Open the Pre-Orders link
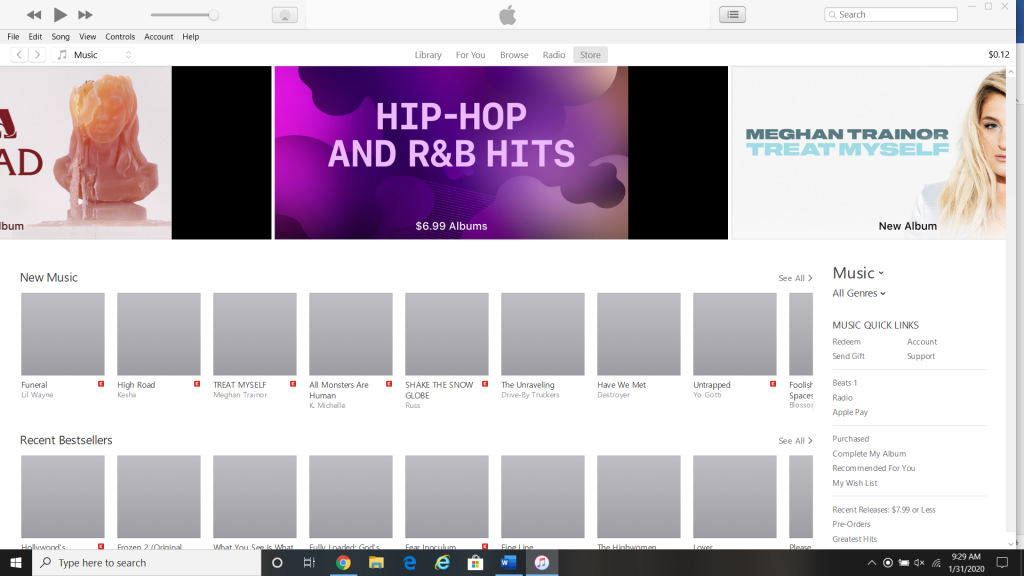The image size is (1024, 576). point(851,524)
